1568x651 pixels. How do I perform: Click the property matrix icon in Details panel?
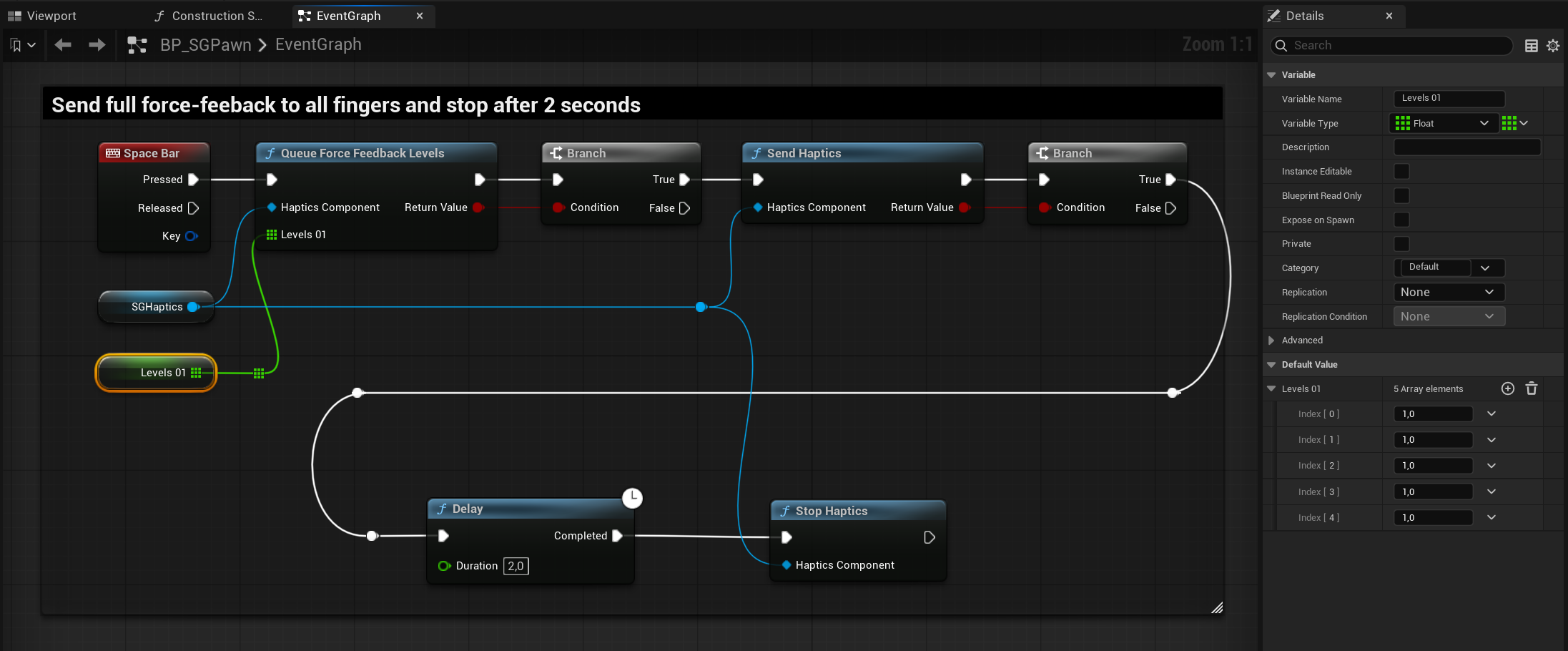pyautogui.click(x=1531, y=45)
